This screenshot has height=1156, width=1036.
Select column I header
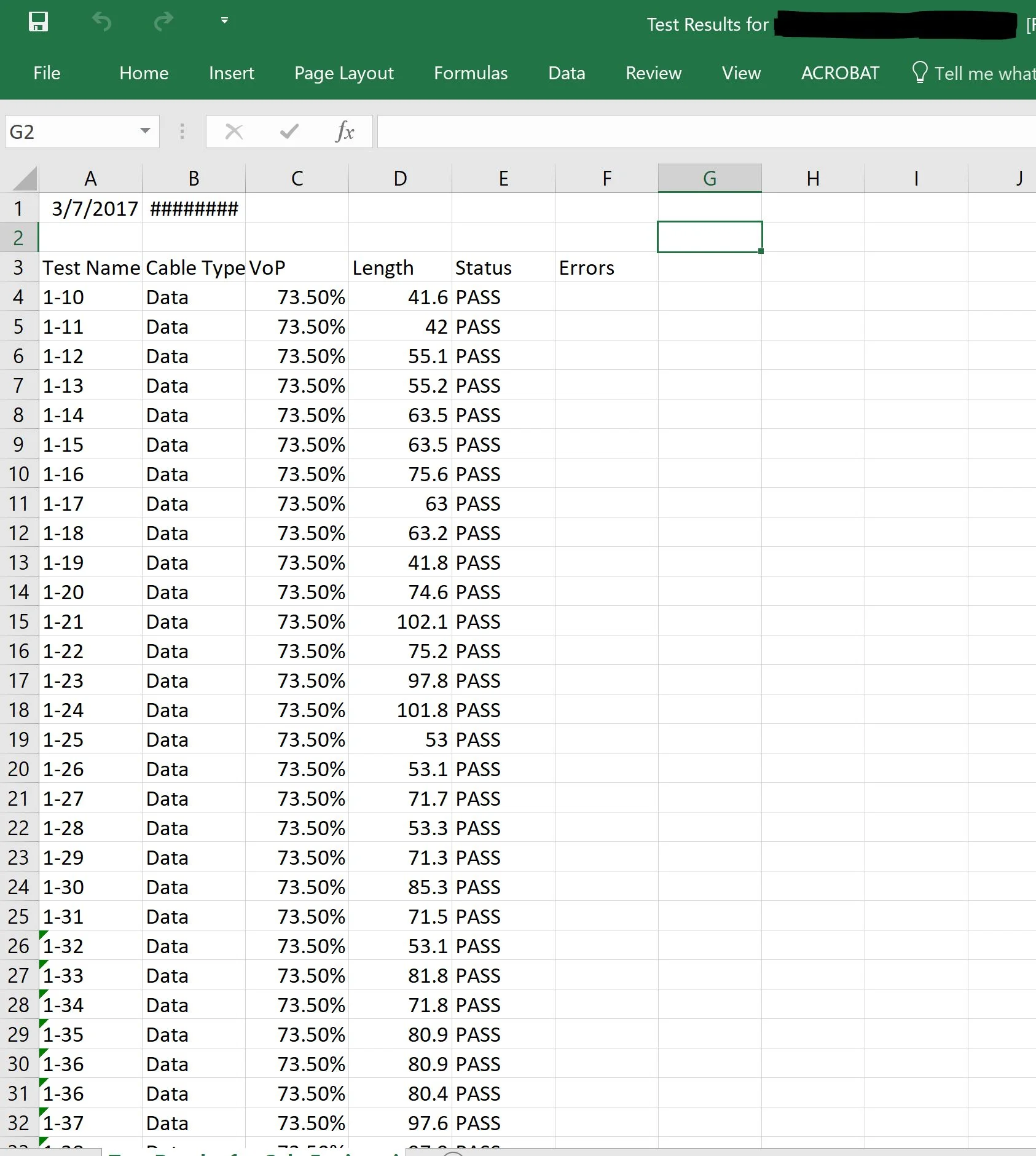point(916,179)
